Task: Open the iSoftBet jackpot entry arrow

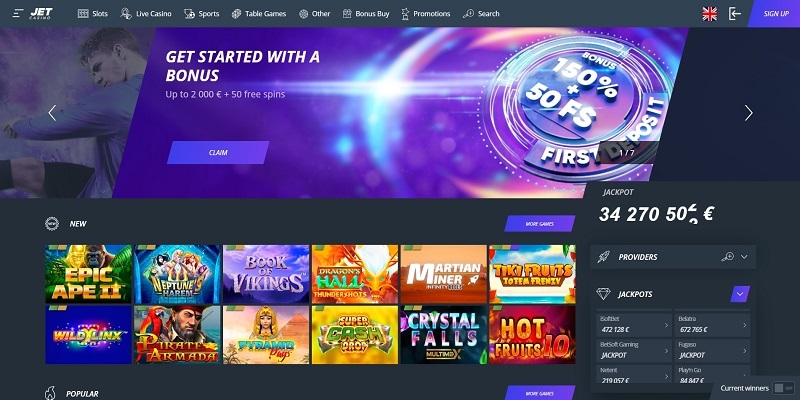Action: tap(666, 324)
